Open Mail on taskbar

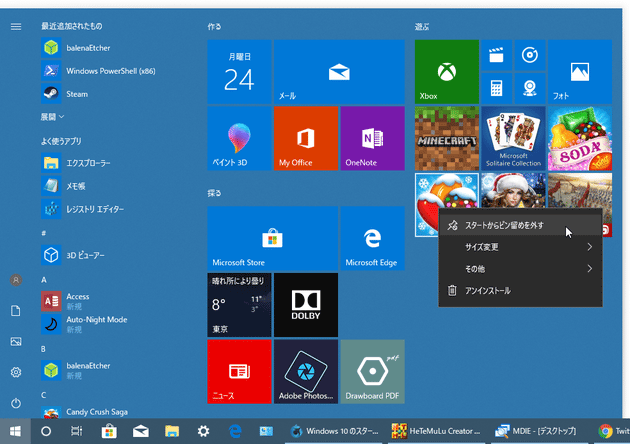[141, 431]
